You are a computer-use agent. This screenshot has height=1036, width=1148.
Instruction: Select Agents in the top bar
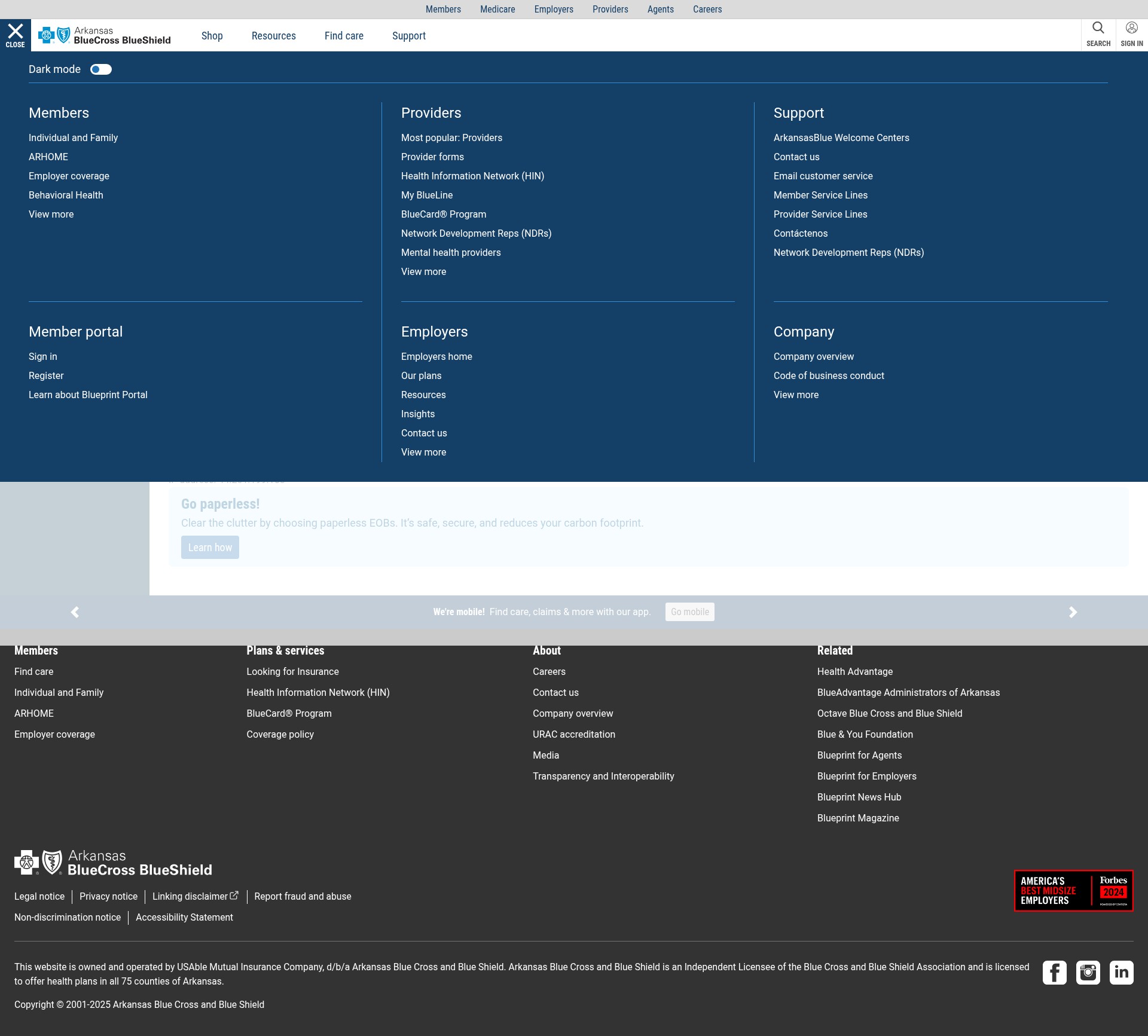[661, 10]
